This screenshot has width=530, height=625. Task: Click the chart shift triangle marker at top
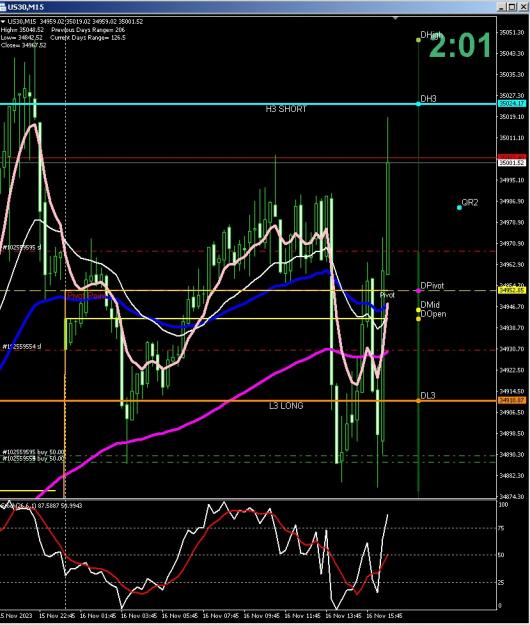(395, 18)
